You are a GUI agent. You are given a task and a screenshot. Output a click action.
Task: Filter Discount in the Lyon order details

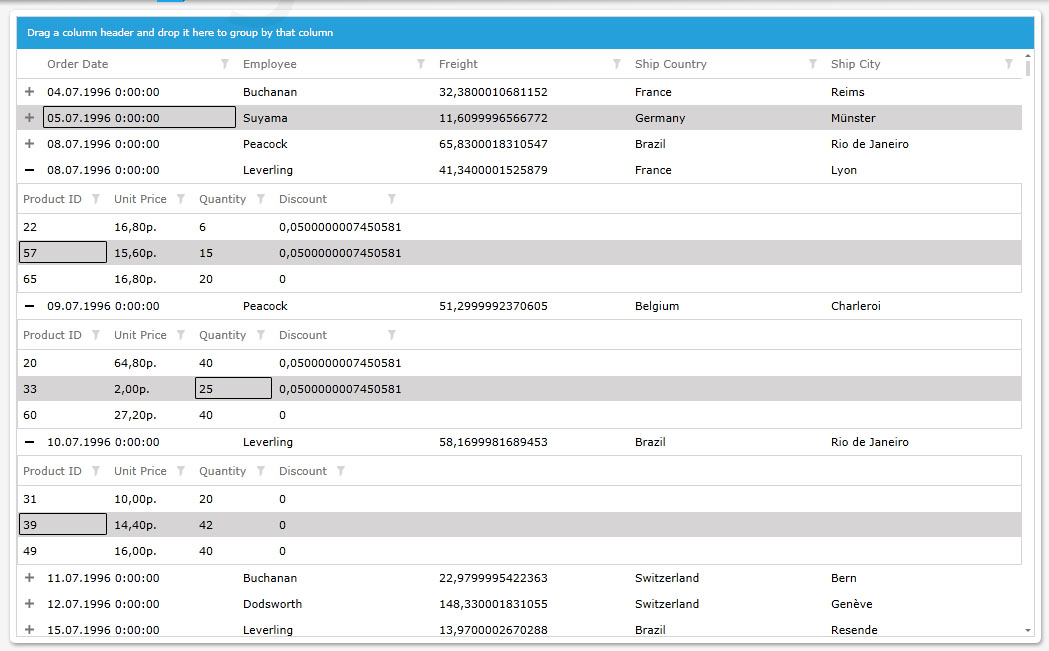[392, 199]
